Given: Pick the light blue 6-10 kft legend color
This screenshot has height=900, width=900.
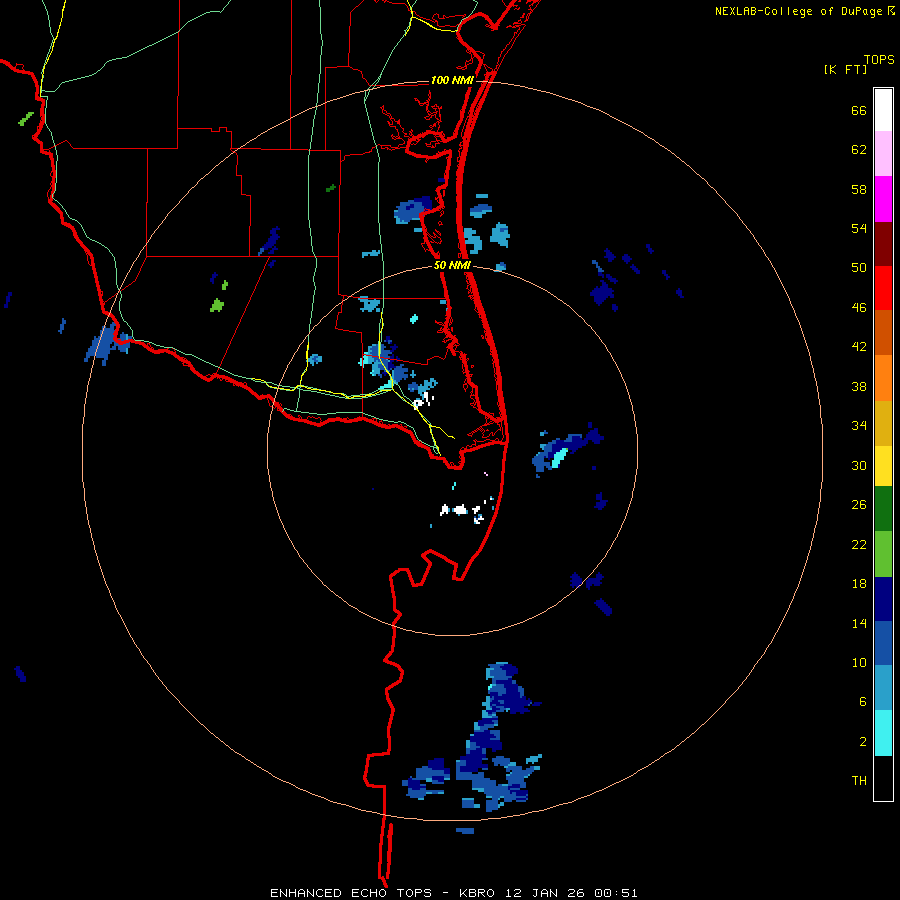Looking at the screenshot, I should pos(883,688).
